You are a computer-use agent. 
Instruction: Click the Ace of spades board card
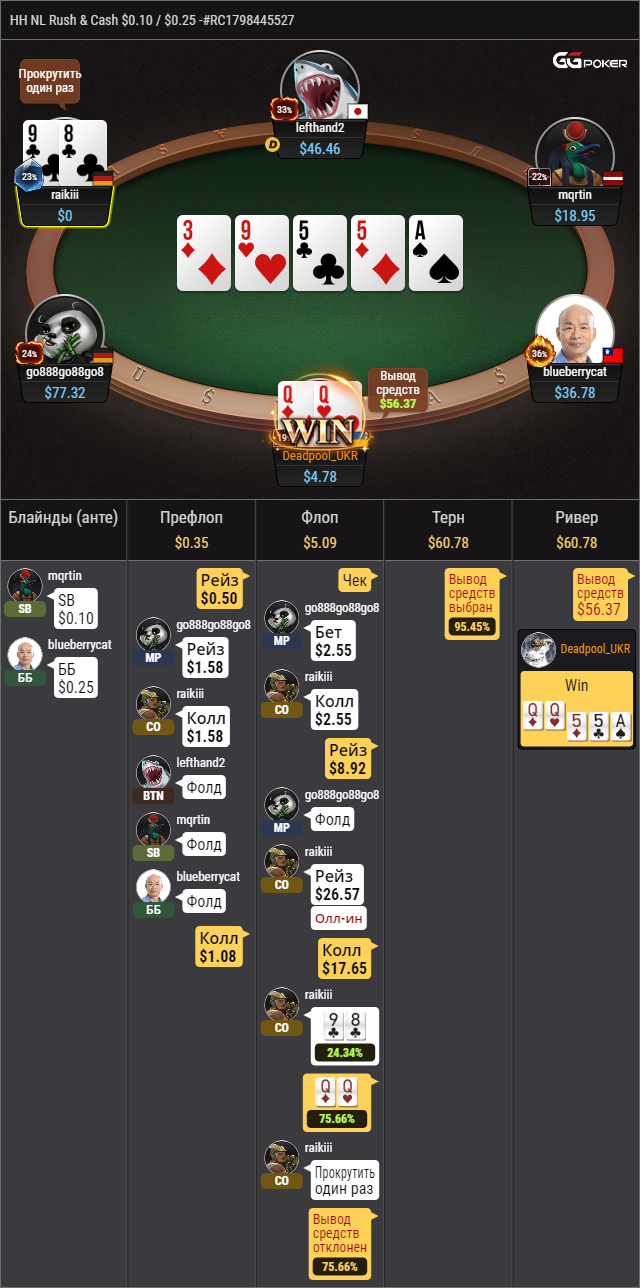tap(437, 253)
